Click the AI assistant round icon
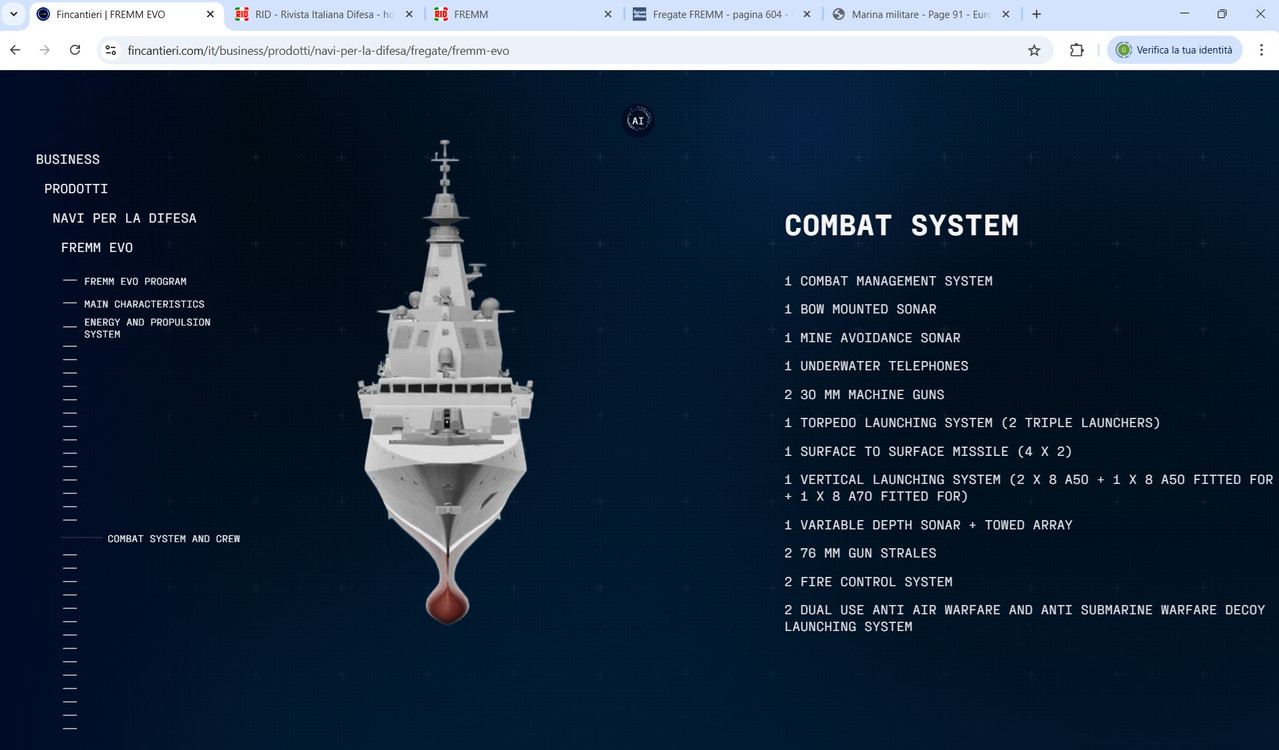Image resolution: width=1279 pixels, height=750 pixels. coord(638,121)
